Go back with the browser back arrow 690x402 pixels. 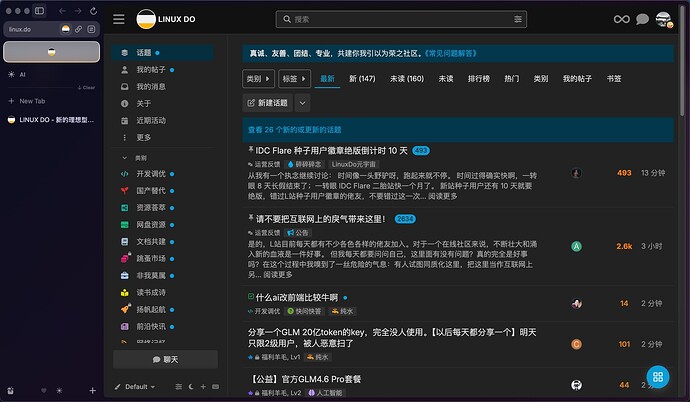62,11
